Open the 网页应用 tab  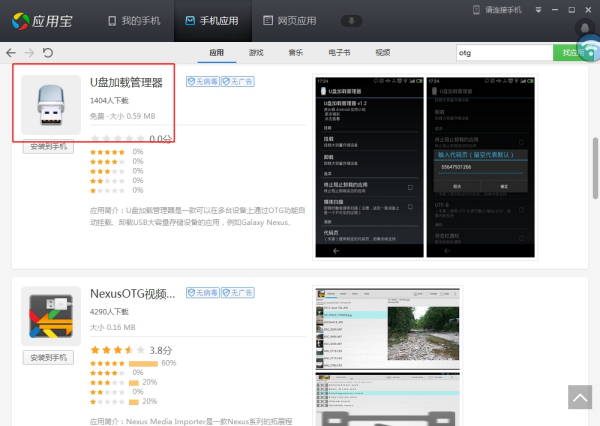(x=290, y=21)
